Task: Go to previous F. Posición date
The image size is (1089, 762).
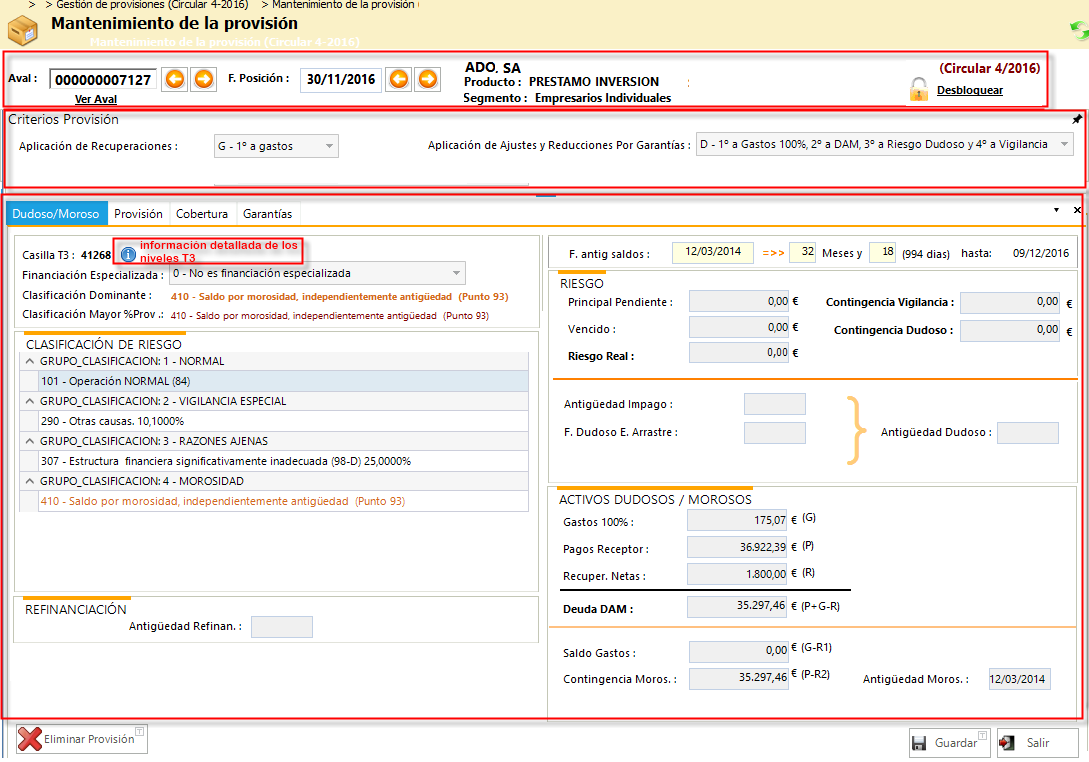Action: click(x=399, y=79)
